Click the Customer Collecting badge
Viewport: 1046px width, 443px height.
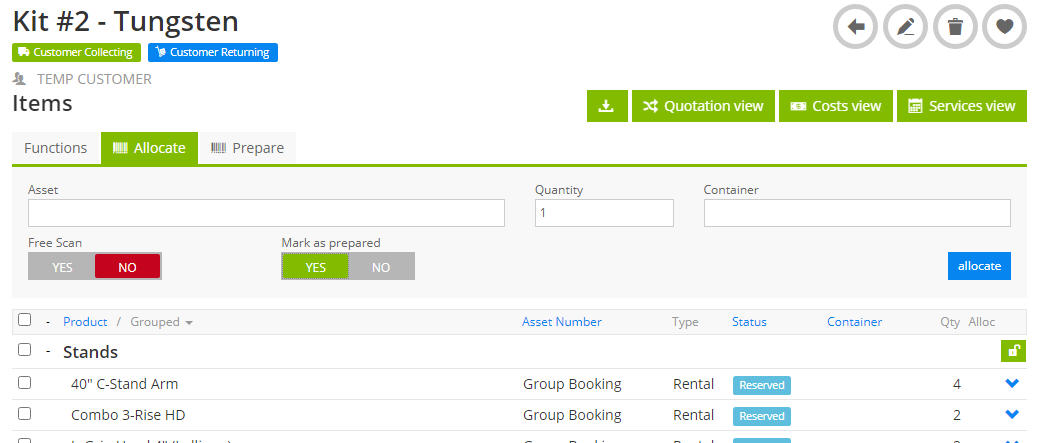(76, 52)
